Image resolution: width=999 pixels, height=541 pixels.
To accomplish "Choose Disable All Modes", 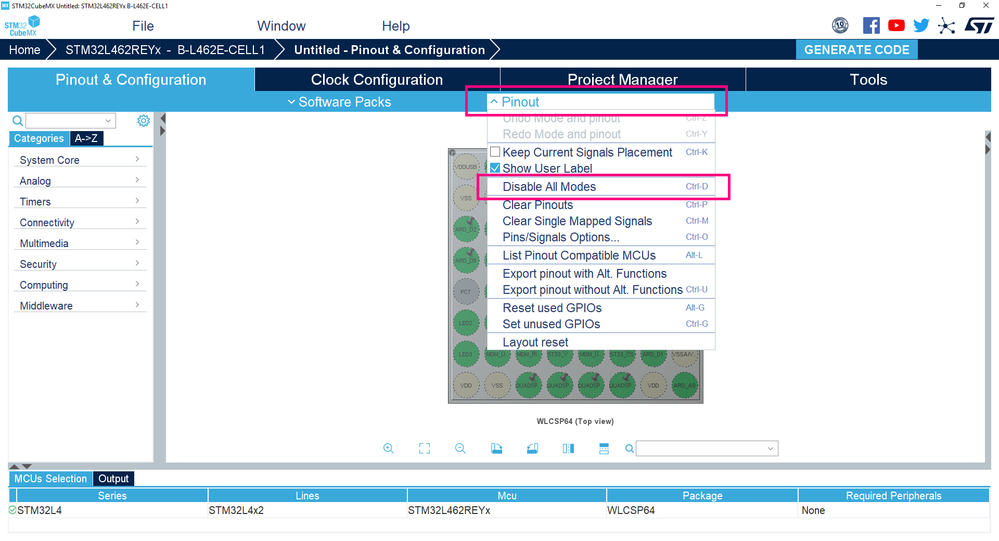I will pyautogui.click(x=600, y=187).
